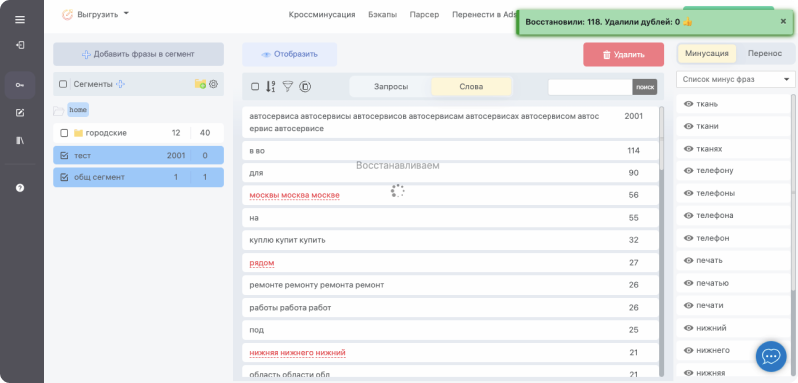Open the Список минус фраз dropdown
The image size is (798, 383).
click(x=735, y=79)
